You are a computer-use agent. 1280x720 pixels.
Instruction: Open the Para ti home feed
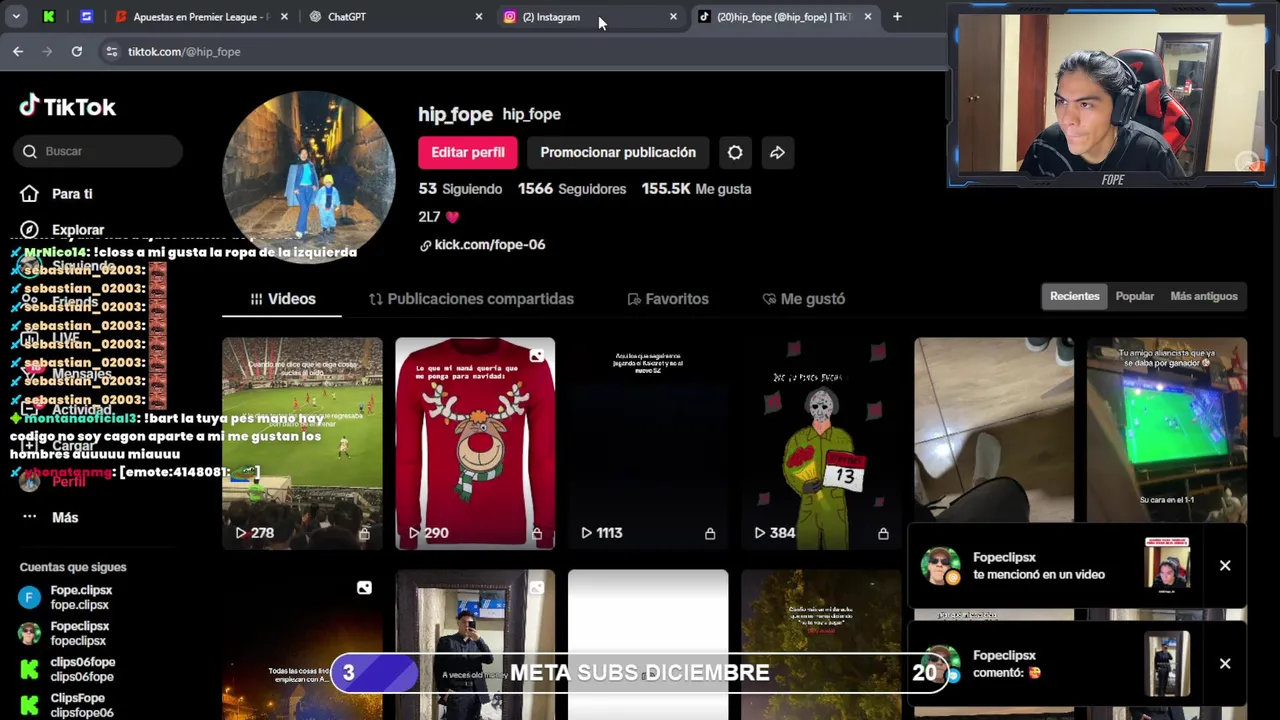pos(57,194)
